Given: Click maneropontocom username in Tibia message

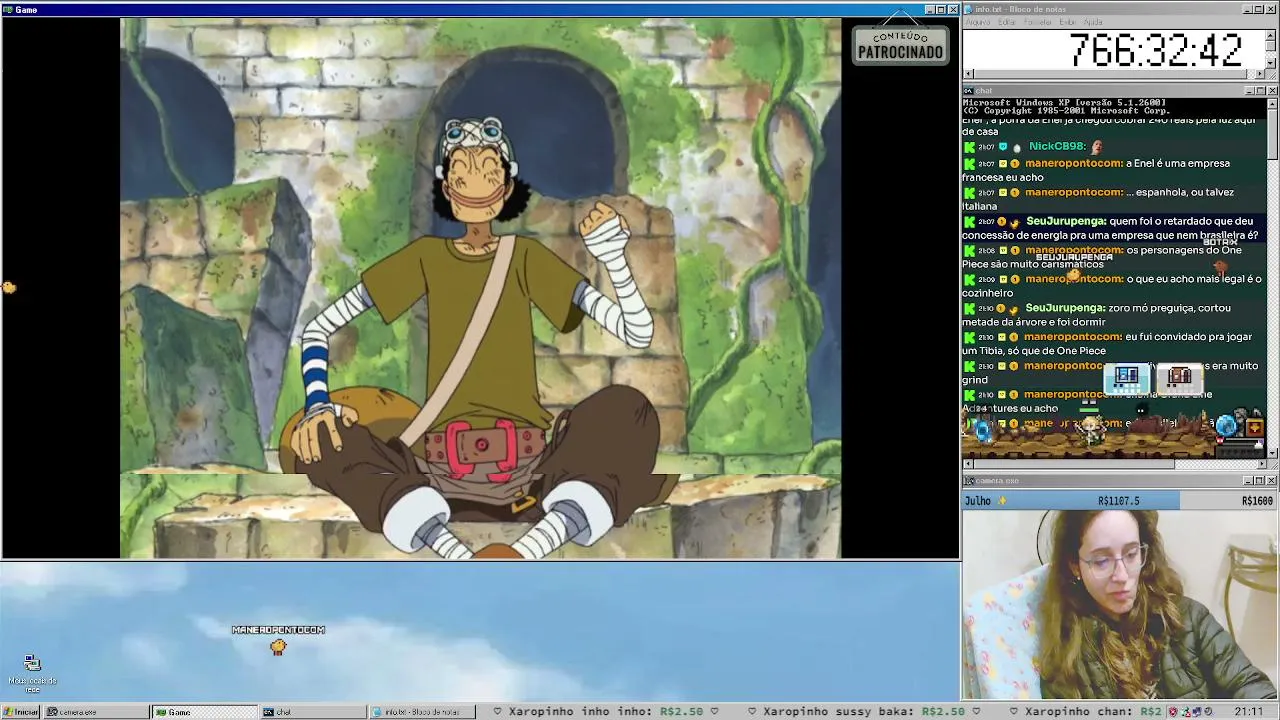Looking at the screenshot, I should 1074,337.
